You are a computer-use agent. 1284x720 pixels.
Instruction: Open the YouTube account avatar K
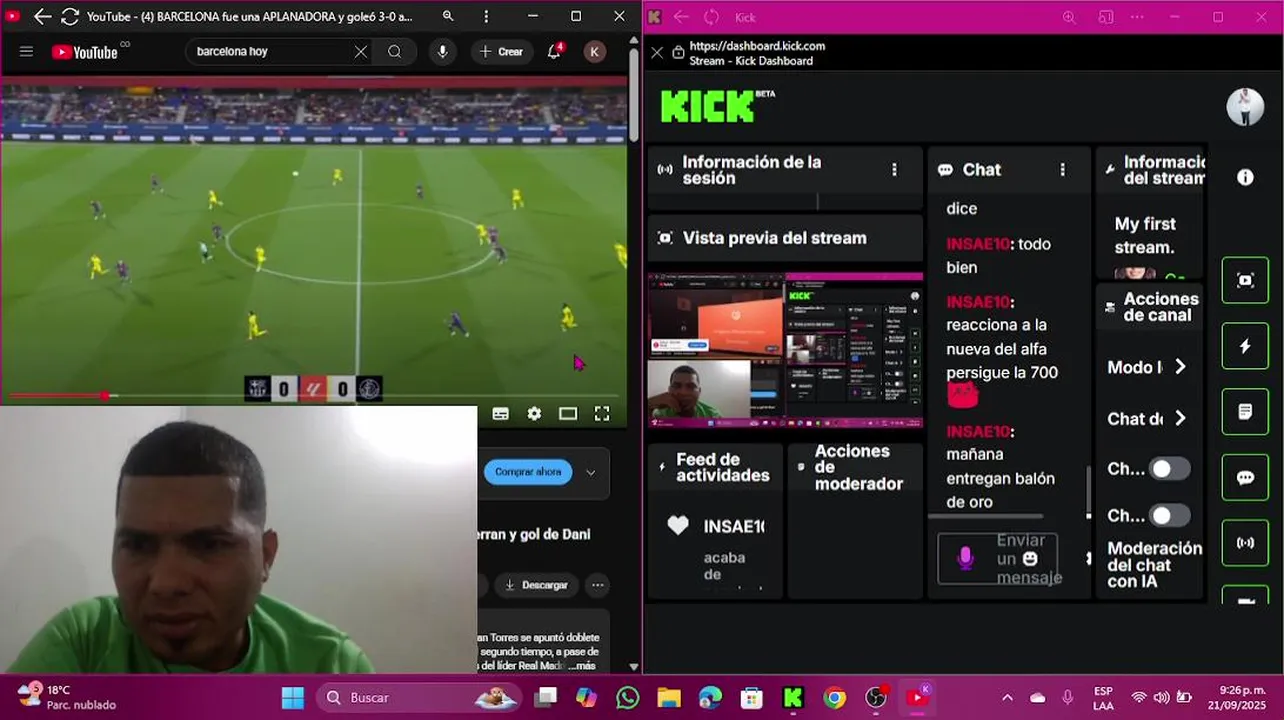click(595, 52)
